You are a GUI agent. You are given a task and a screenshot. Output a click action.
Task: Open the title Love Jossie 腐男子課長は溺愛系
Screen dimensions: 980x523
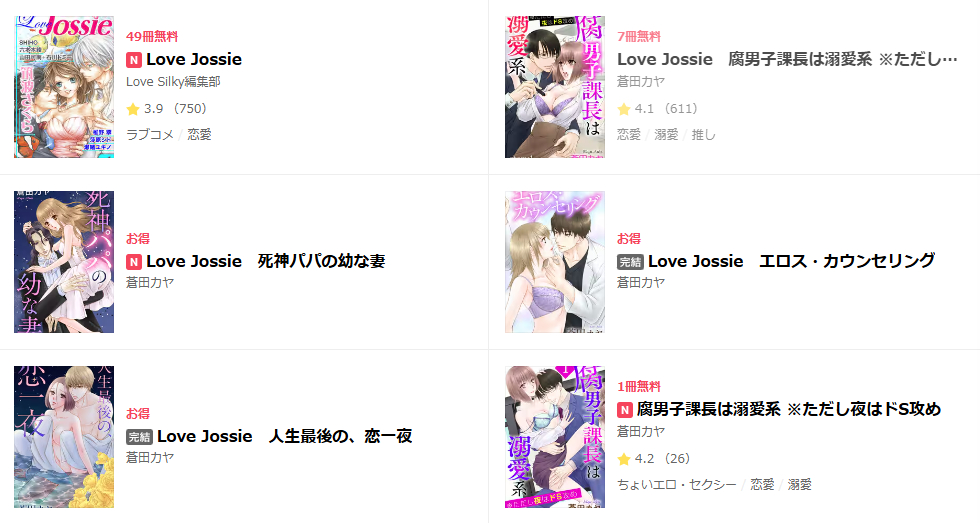[x=788, y=59]
